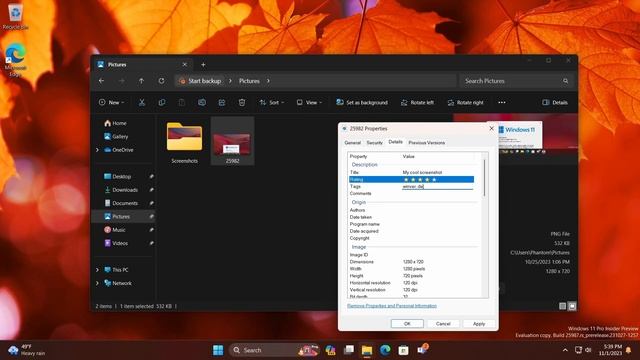The width and height of the screenshot is (640, 360).
Task: Open Task View from the taskbar
Action: pos(349,350)
